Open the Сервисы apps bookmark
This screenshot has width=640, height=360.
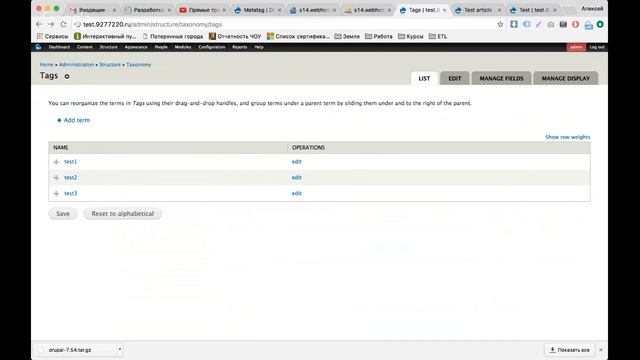coord(53,36)
